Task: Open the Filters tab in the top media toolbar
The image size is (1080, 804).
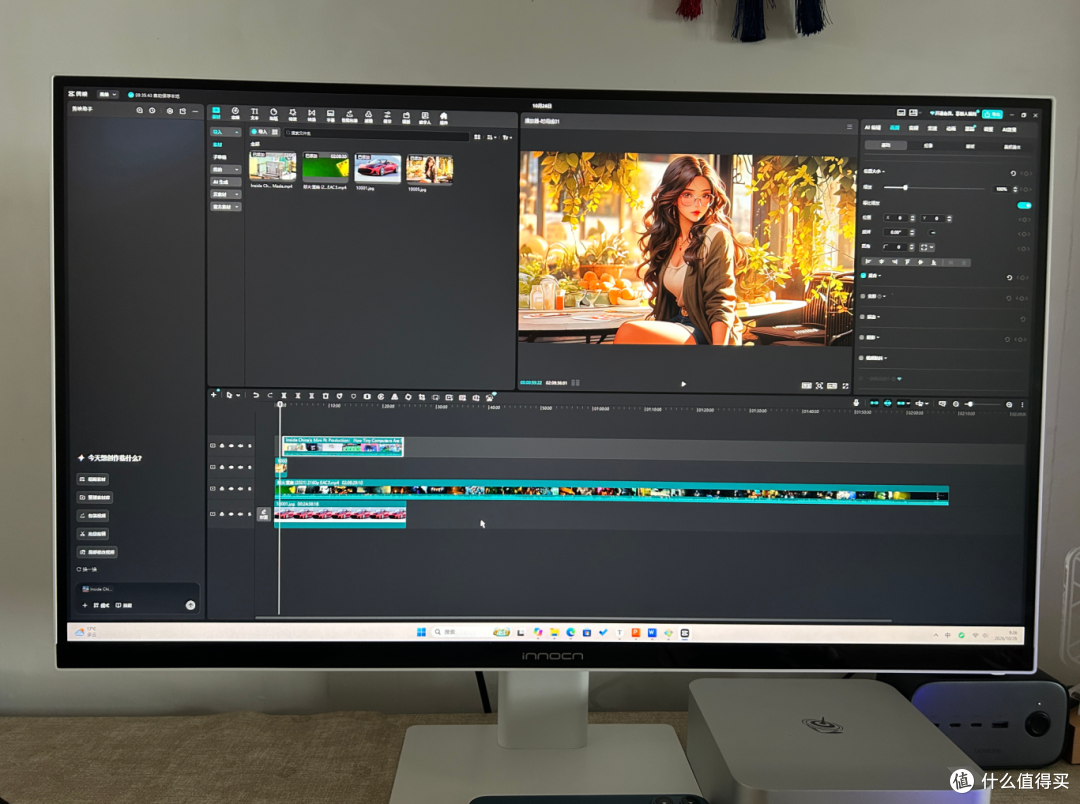Action: [x=368, y=116]
